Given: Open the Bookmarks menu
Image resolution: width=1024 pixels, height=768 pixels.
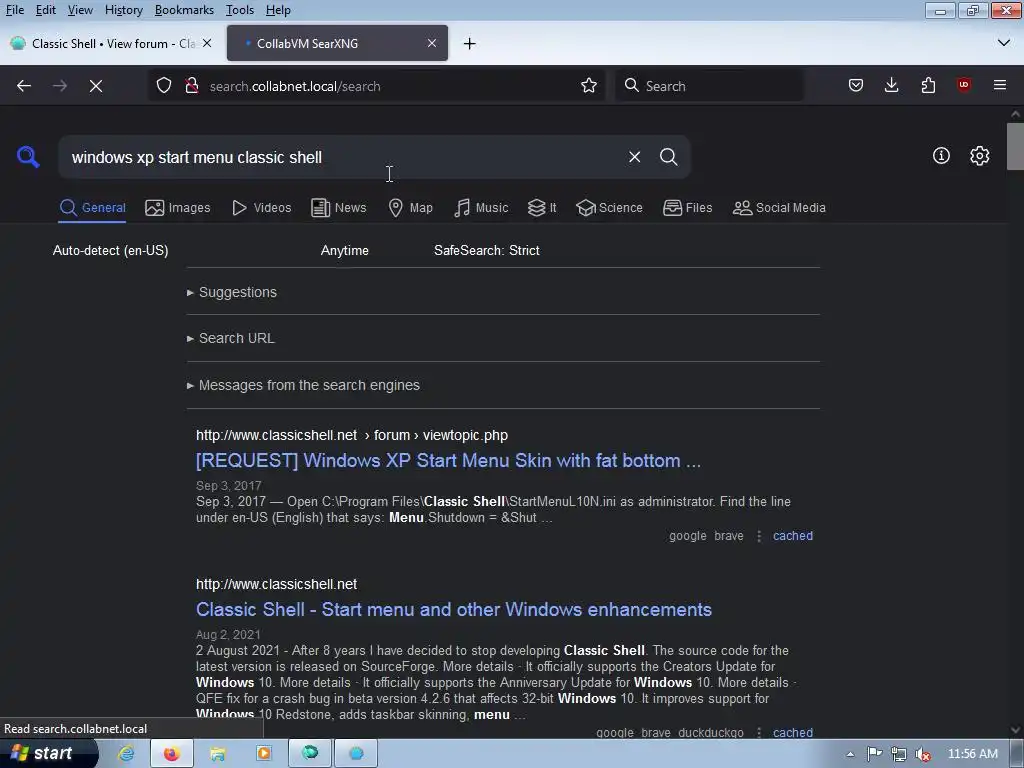Looking at the screenshot, I should (184, 10).
